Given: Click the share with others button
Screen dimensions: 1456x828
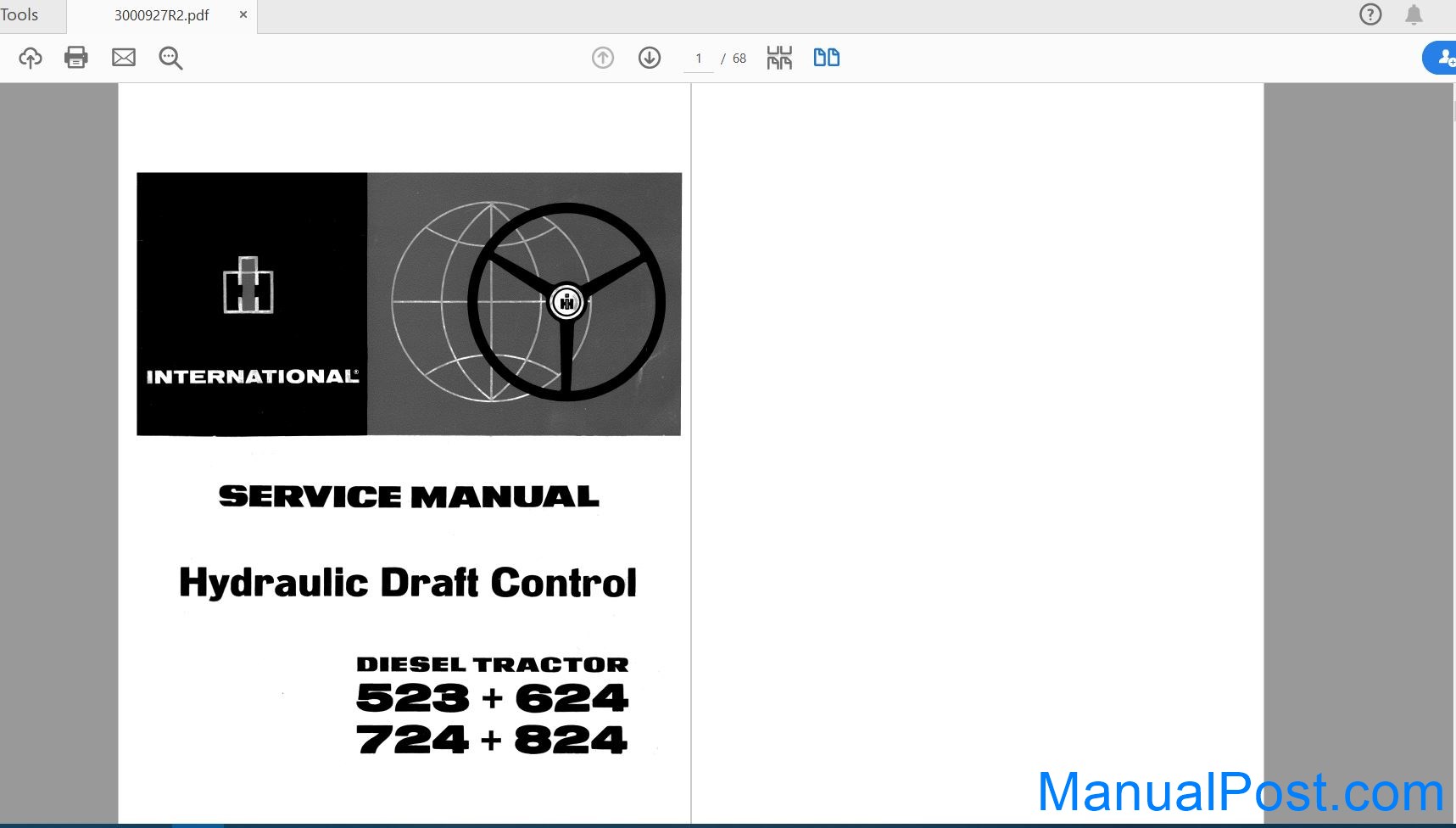Looking at the screenshot, I should point(1441,58).
